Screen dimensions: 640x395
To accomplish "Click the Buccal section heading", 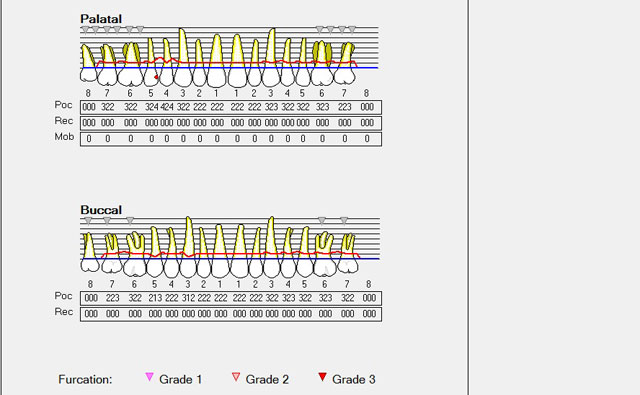I will [x=101, y=210].
